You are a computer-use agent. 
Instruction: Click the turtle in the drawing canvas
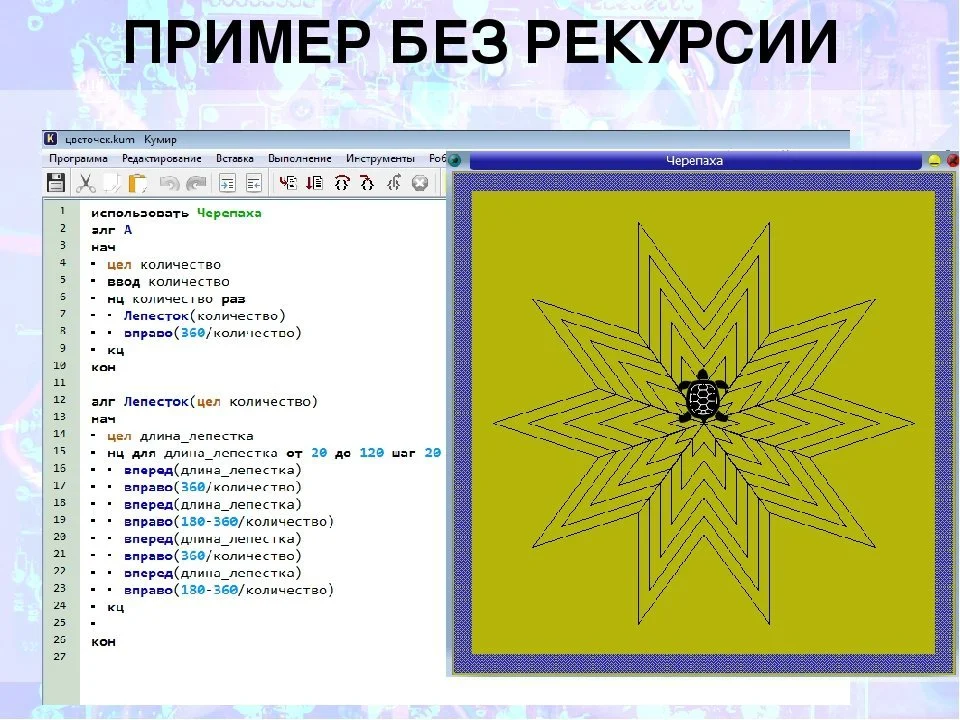[703, 397]
